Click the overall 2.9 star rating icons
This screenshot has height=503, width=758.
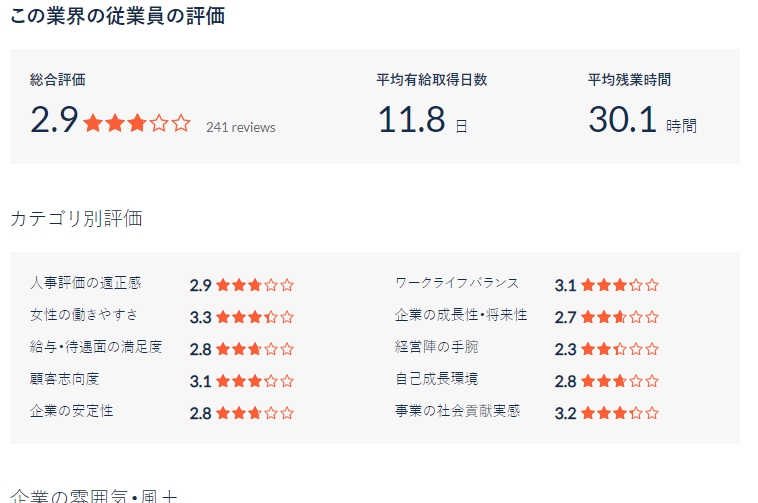tap(137, 123)
